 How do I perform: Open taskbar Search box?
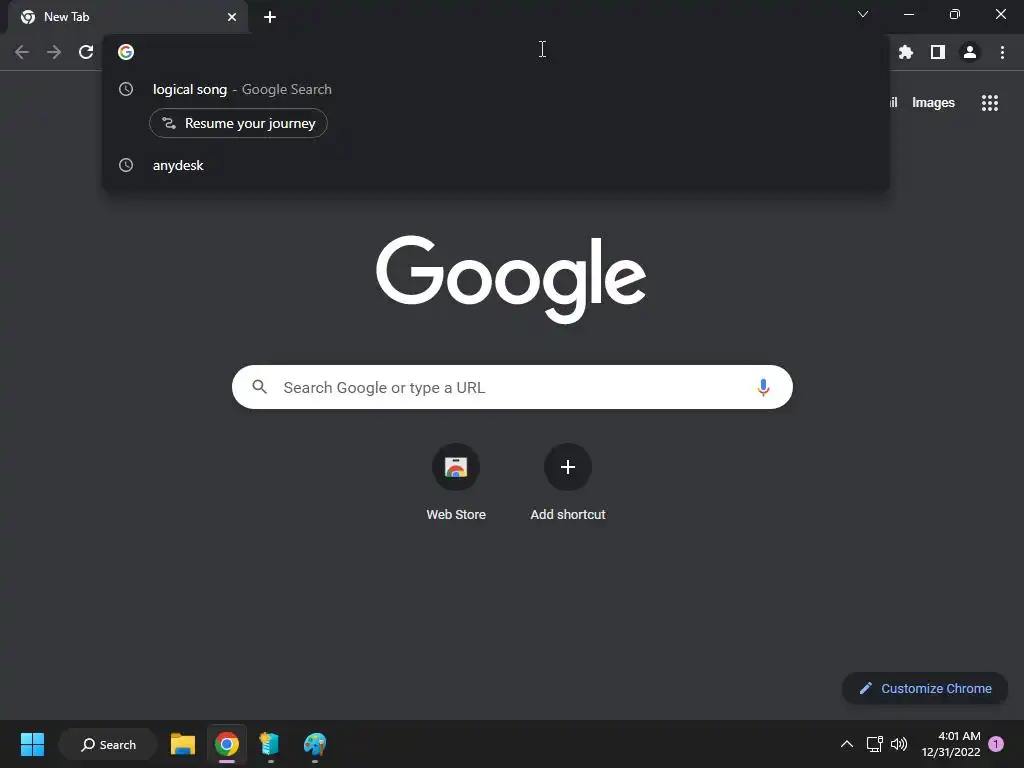(108, 744)
